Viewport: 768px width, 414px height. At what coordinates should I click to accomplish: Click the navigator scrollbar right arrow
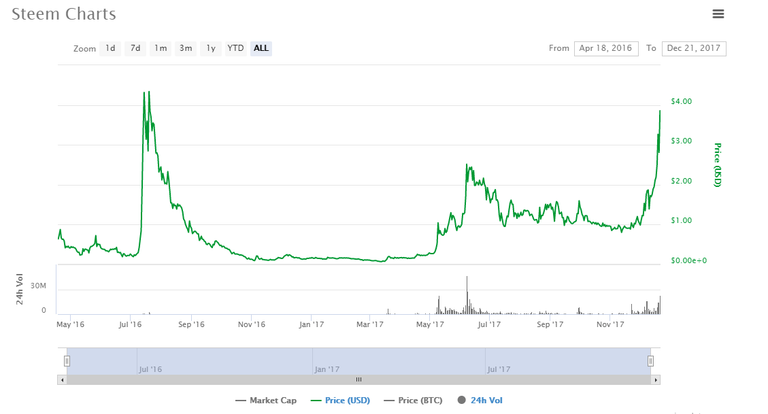click(656, 380)
